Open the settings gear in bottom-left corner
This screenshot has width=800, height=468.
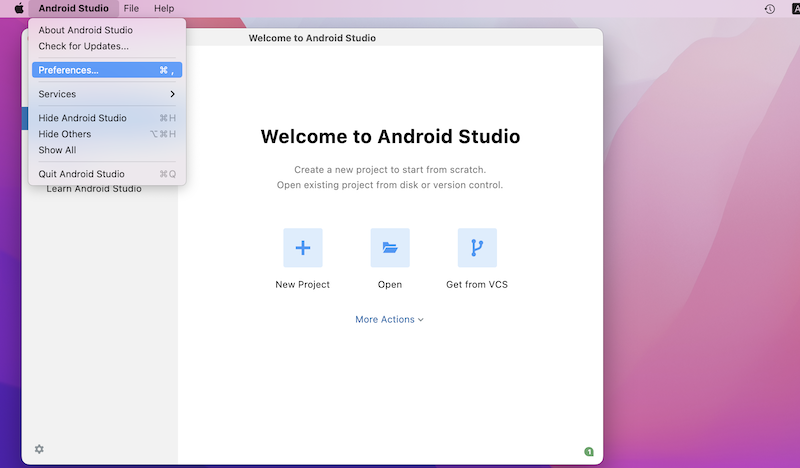39,449
